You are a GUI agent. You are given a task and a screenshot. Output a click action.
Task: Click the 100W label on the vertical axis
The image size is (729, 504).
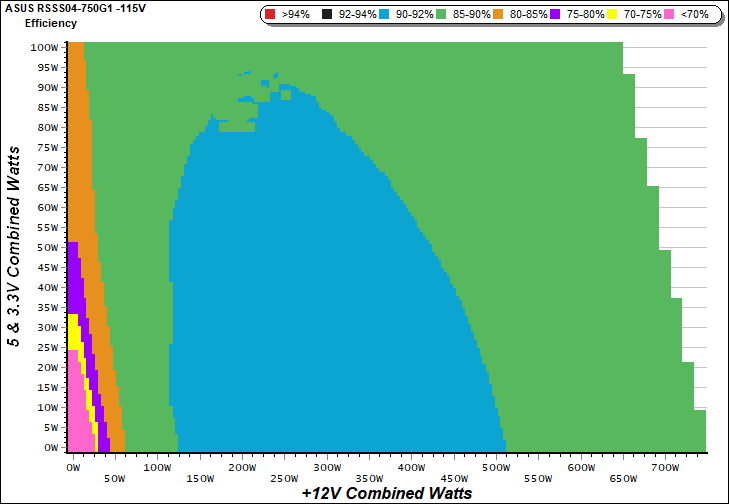[43, 47]
